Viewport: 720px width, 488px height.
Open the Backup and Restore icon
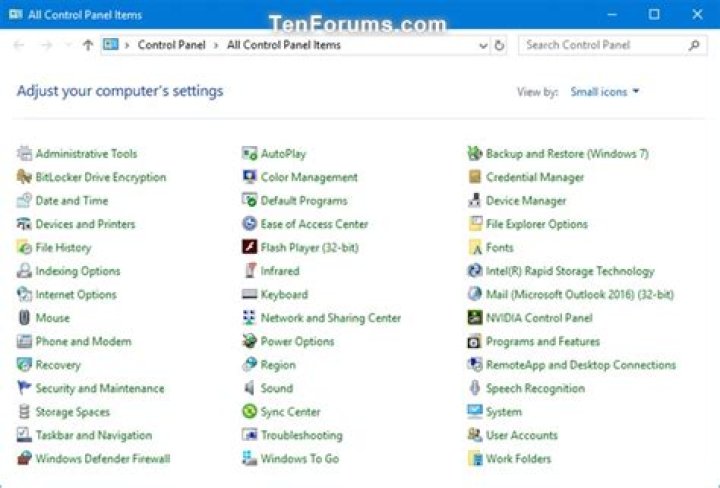[x=474, y=153]
